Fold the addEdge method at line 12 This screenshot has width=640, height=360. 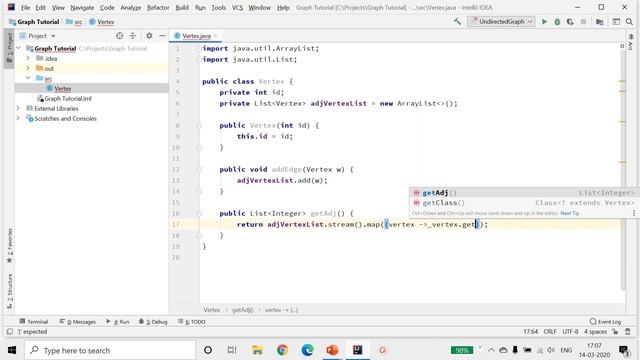tap(200, 169)
